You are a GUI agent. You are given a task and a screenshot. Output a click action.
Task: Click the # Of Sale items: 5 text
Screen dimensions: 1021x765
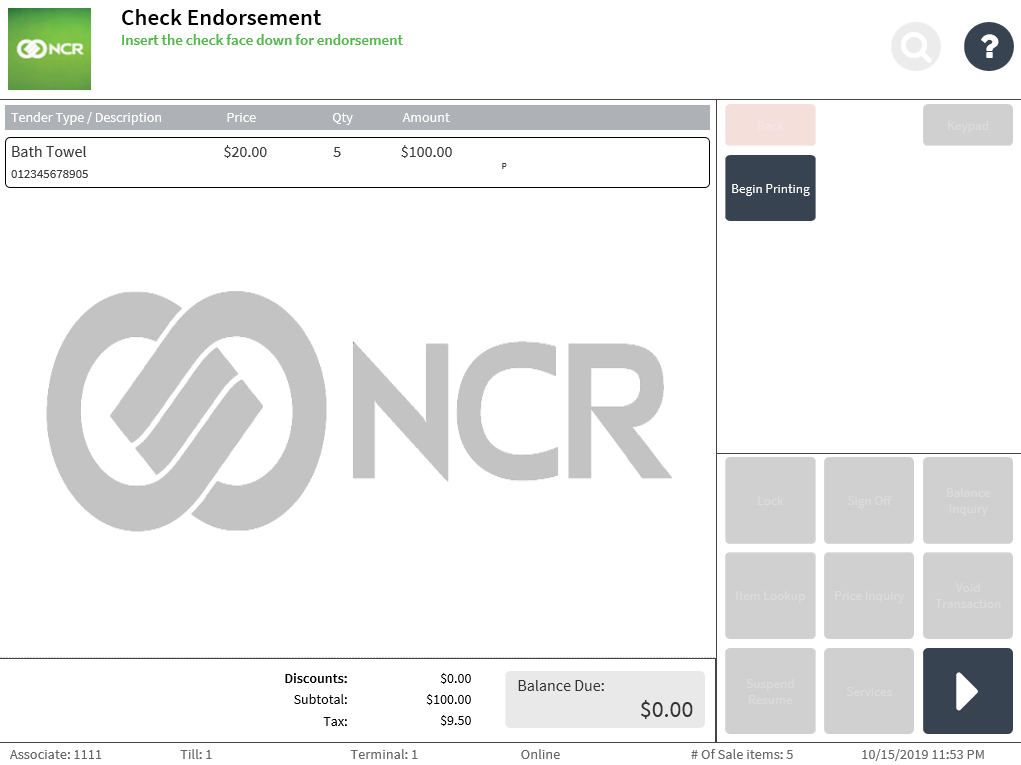point(742,755)
